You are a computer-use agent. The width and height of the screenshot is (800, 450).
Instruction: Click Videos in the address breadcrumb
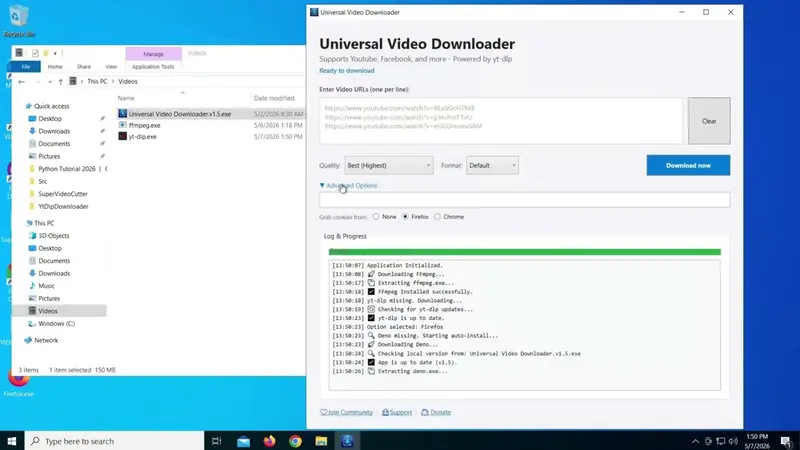128,82
